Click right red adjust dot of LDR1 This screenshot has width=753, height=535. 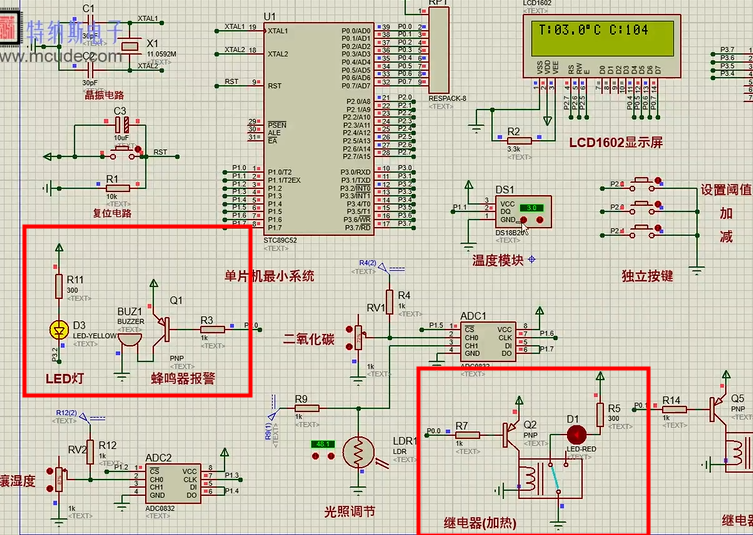[x=331, y=455]
